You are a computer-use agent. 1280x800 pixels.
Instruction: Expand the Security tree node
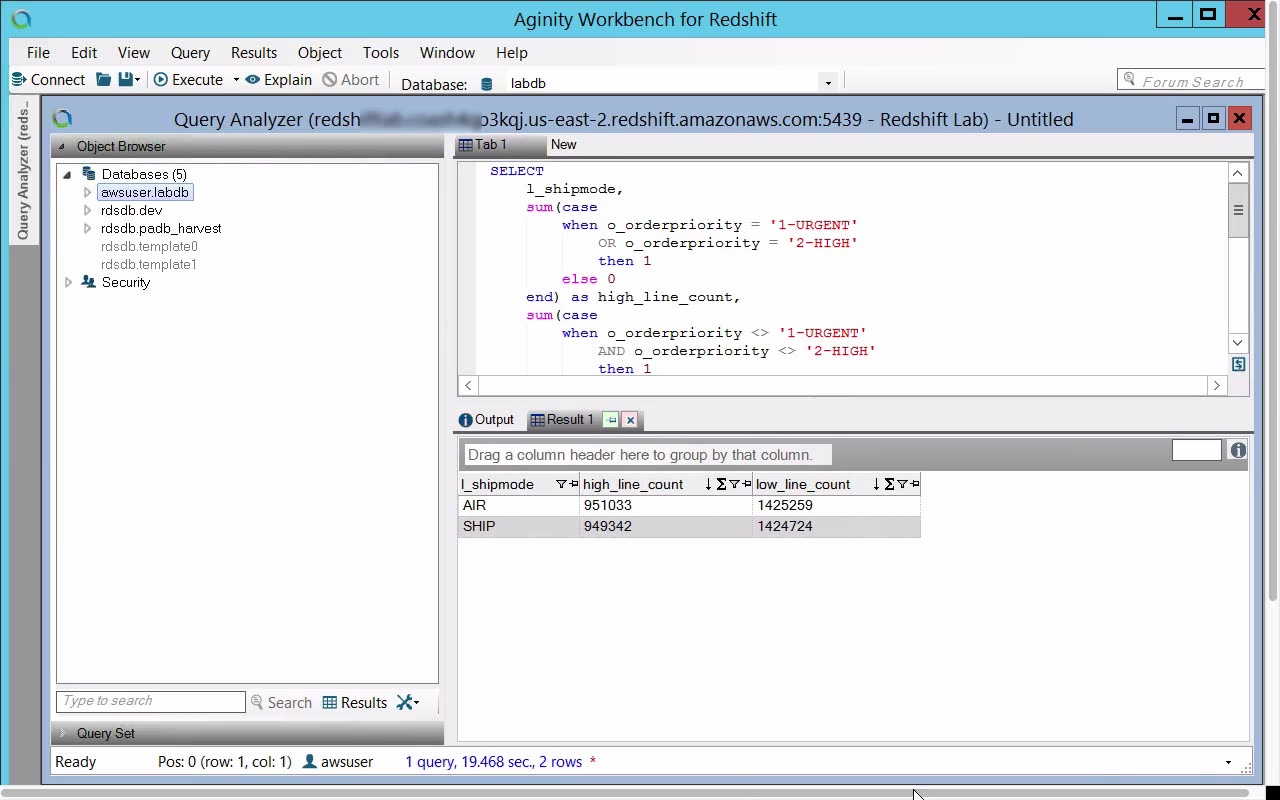pos(68,283)
